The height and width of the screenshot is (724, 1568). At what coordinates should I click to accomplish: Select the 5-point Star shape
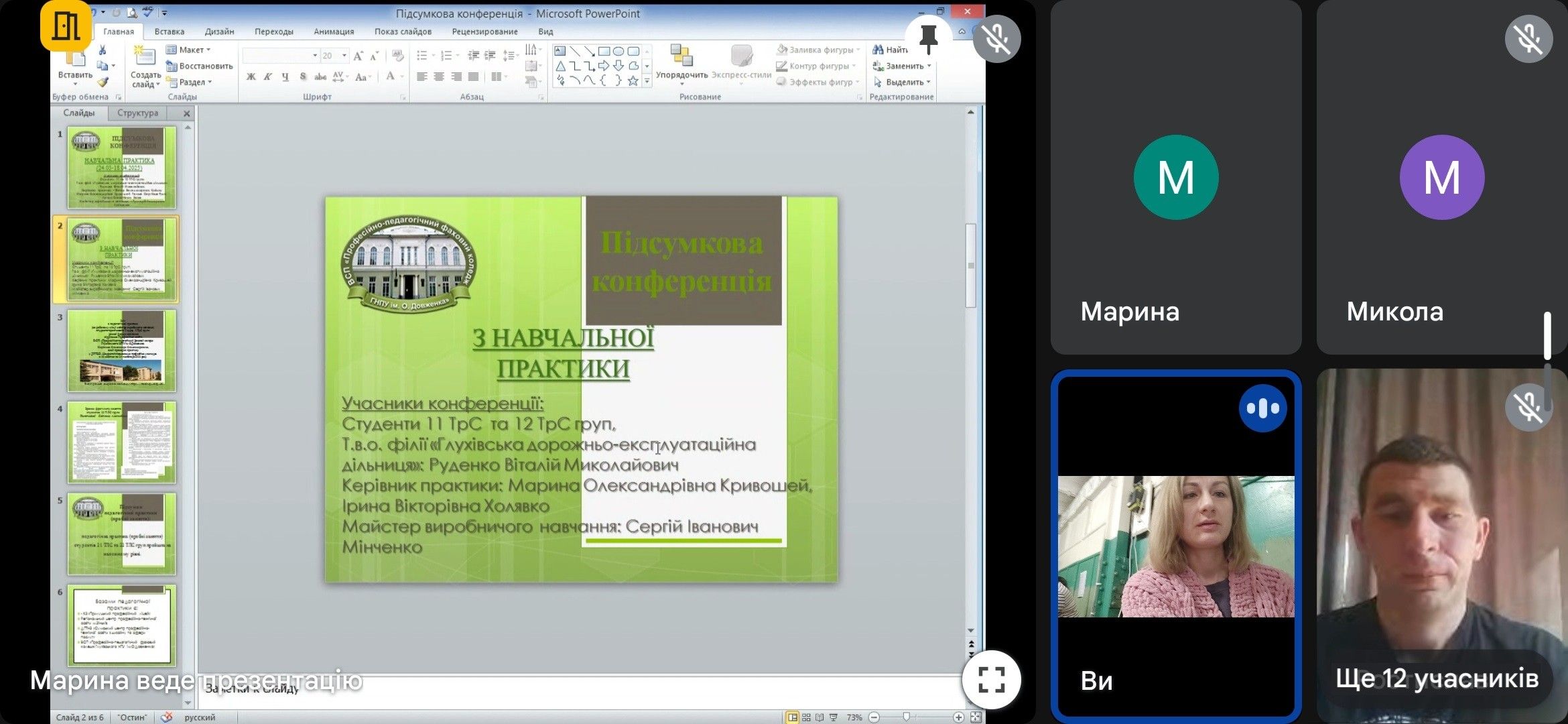(633, 80)
